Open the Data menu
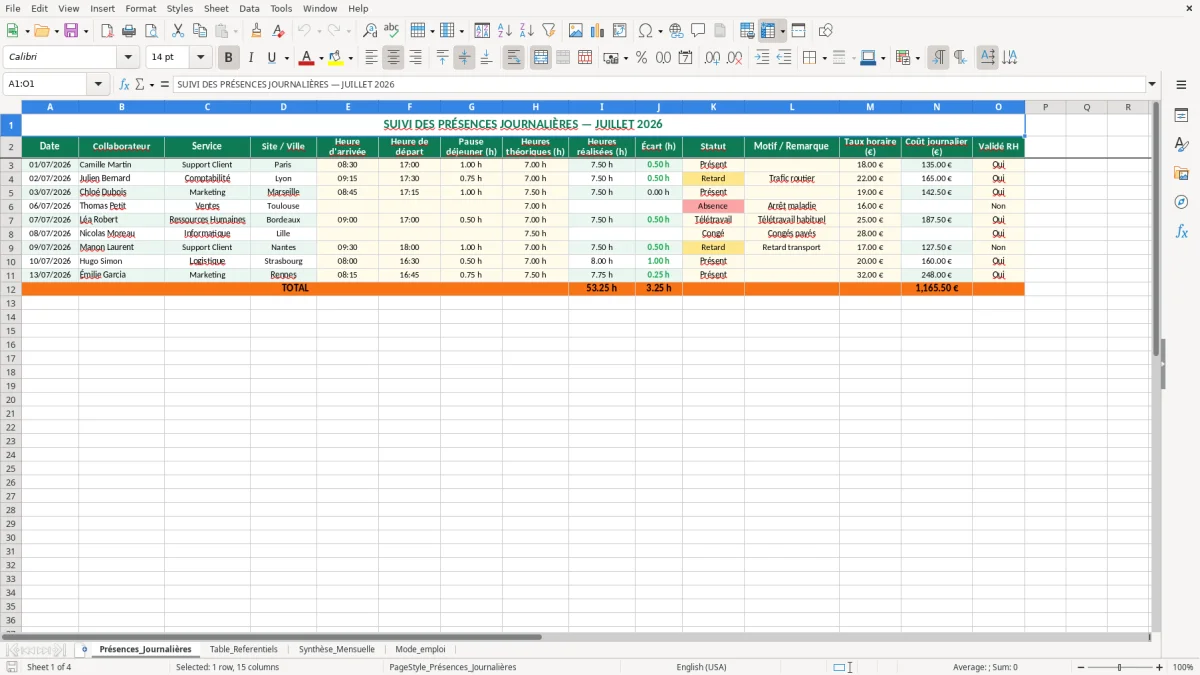This screenshot has width=1200, height=675. [x=249, y=8]
